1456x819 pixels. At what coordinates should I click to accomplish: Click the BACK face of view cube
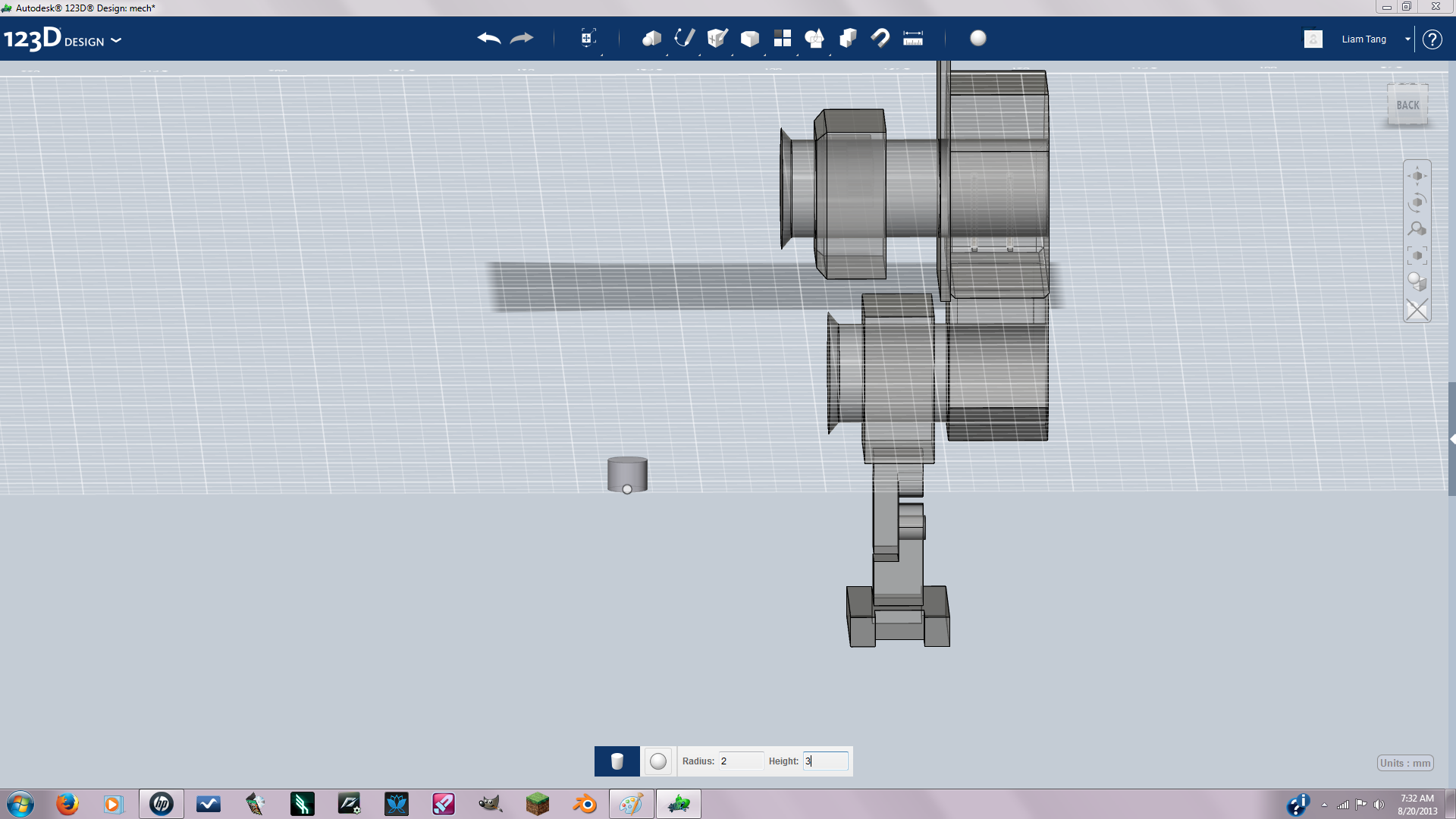[x=1407, y=105]
